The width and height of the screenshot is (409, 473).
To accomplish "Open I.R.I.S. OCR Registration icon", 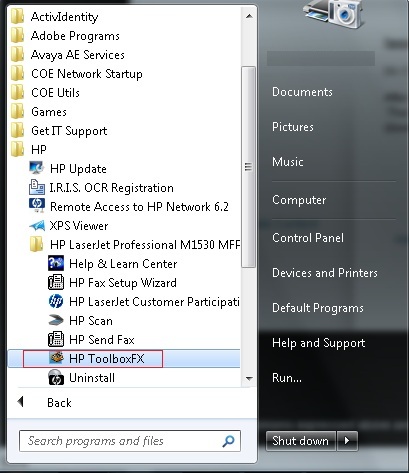I will (37, 187).
